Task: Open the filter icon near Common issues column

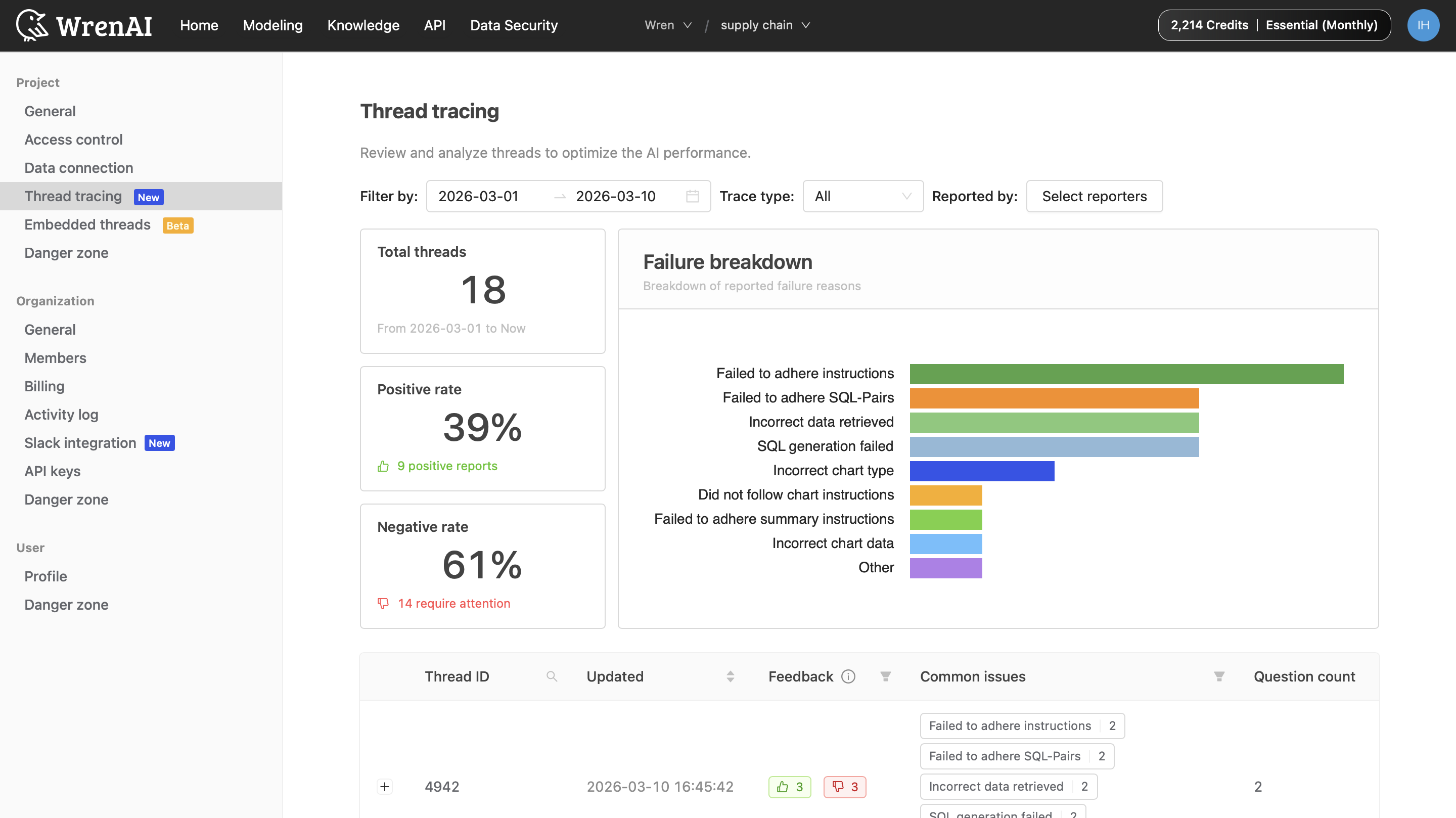Action: [x=1218, y=676]
